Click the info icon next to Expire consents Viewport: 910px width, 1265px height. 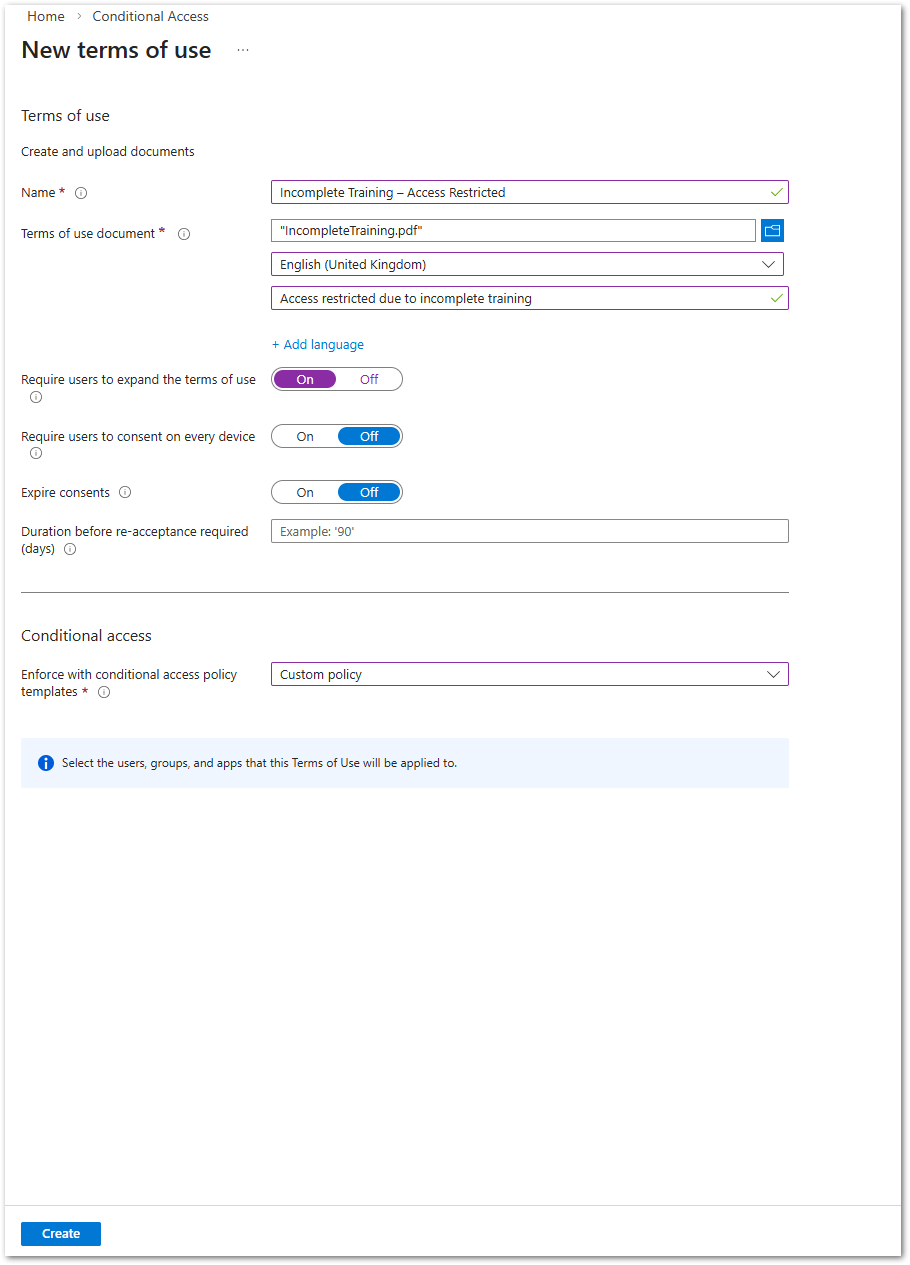pos(125,492)
